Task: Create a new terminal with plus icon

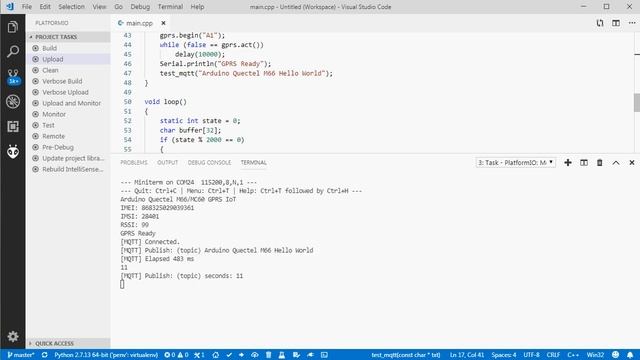Action: 568,162
